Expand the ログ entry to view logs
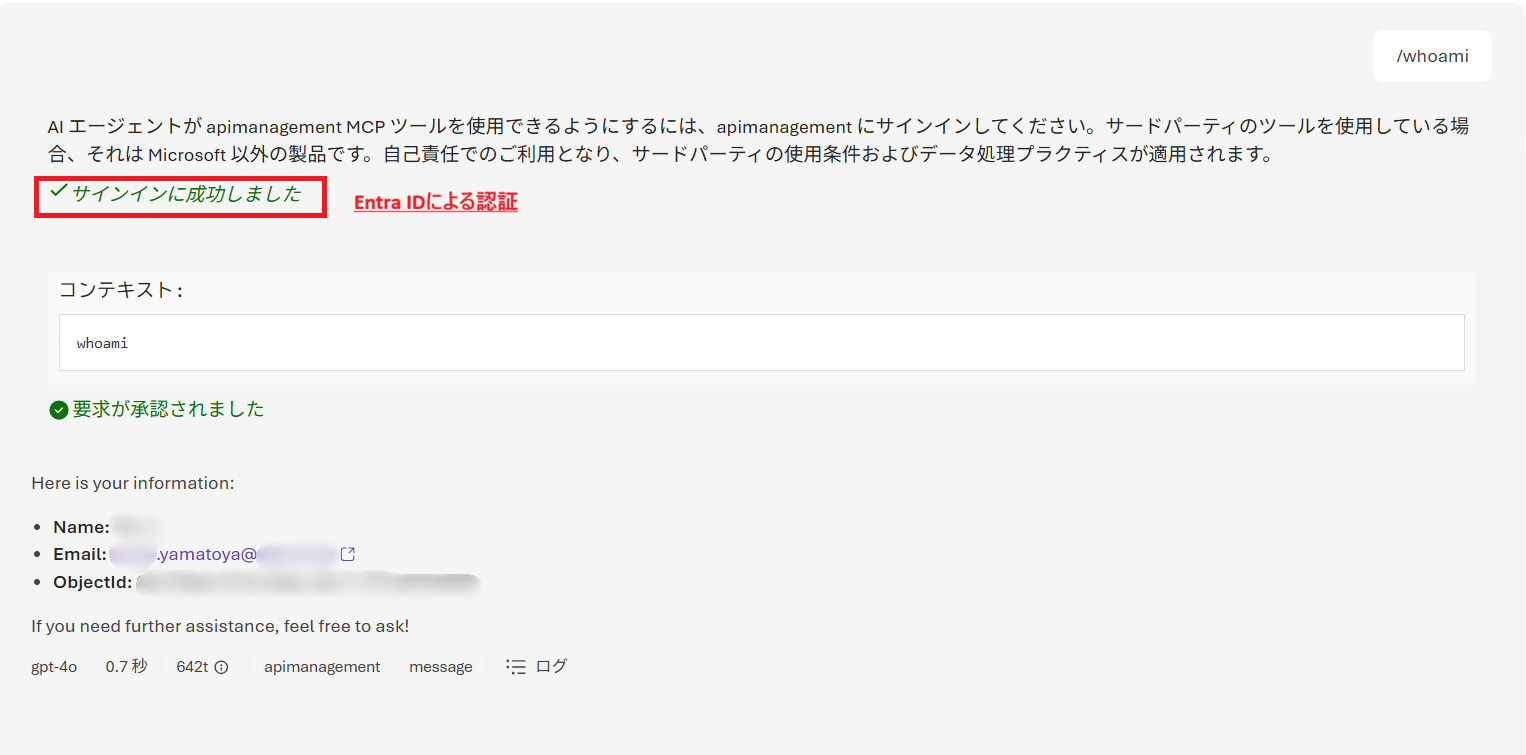The image size is (1526, 755). 554,666
